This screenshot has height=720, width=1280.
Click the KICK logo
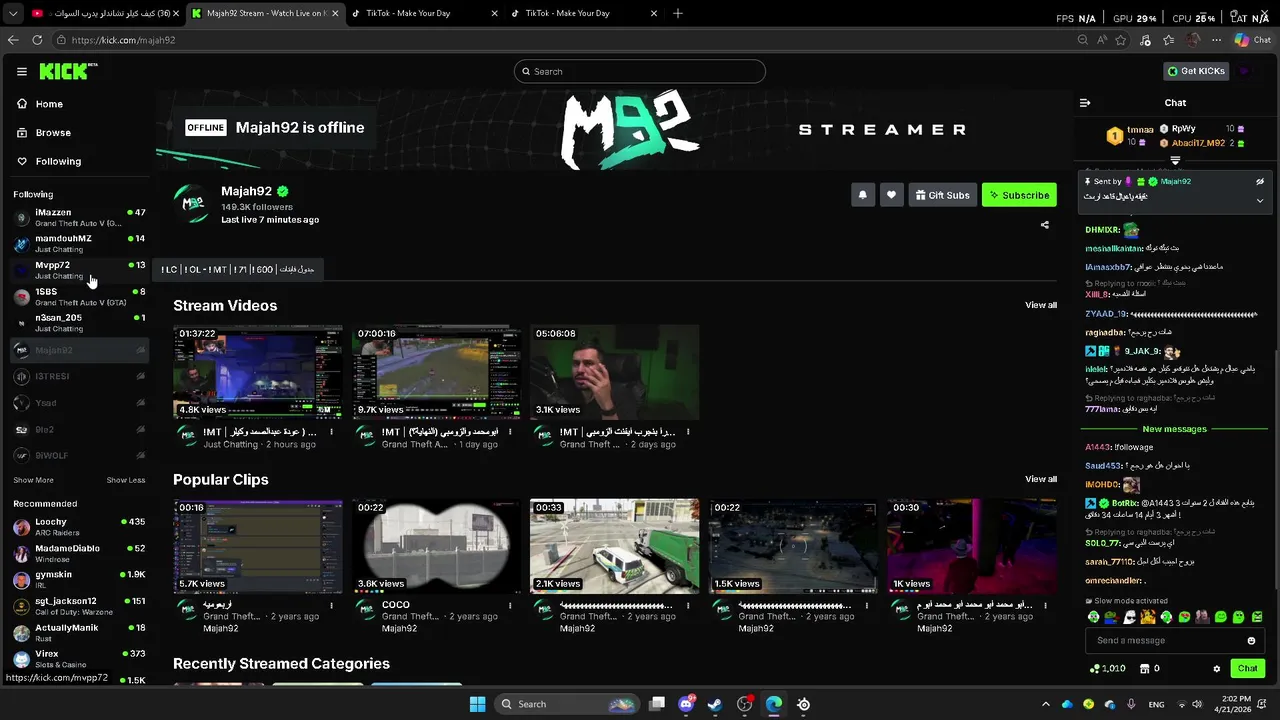click(68, 71)
